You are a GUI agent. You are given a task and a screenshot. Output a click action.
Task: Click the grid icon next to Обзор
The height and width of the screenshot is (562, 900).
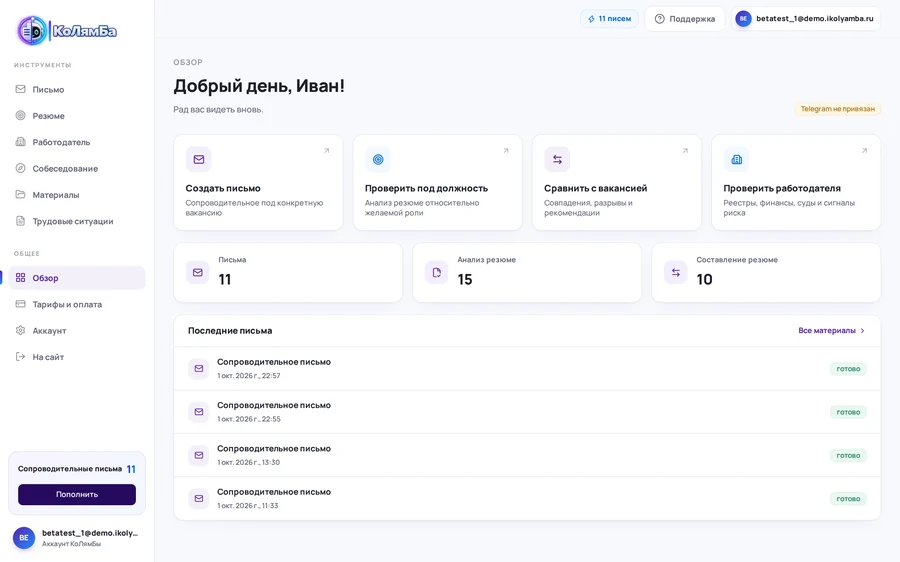click(x=21, y=278)
